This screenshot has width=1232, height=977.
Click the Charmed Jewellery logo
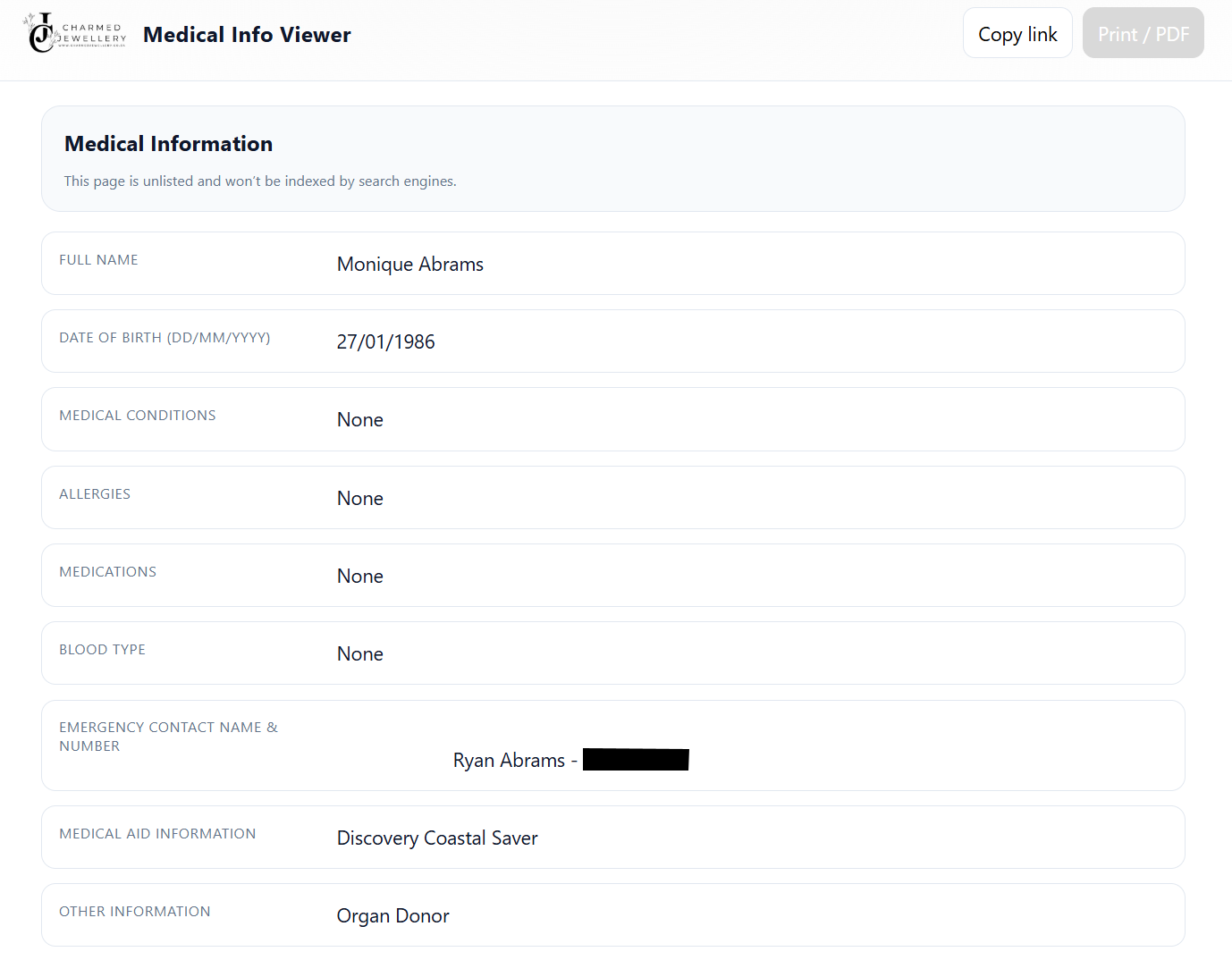pyautogui.click(x=74, y=34)
